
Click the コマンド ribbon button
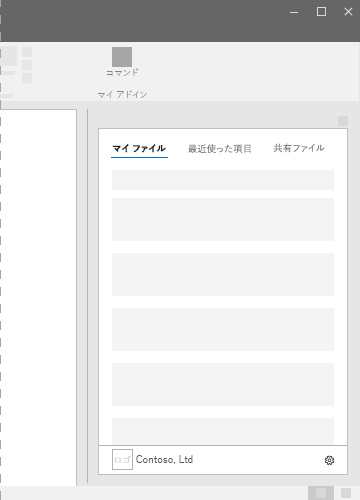coord(122,62)
